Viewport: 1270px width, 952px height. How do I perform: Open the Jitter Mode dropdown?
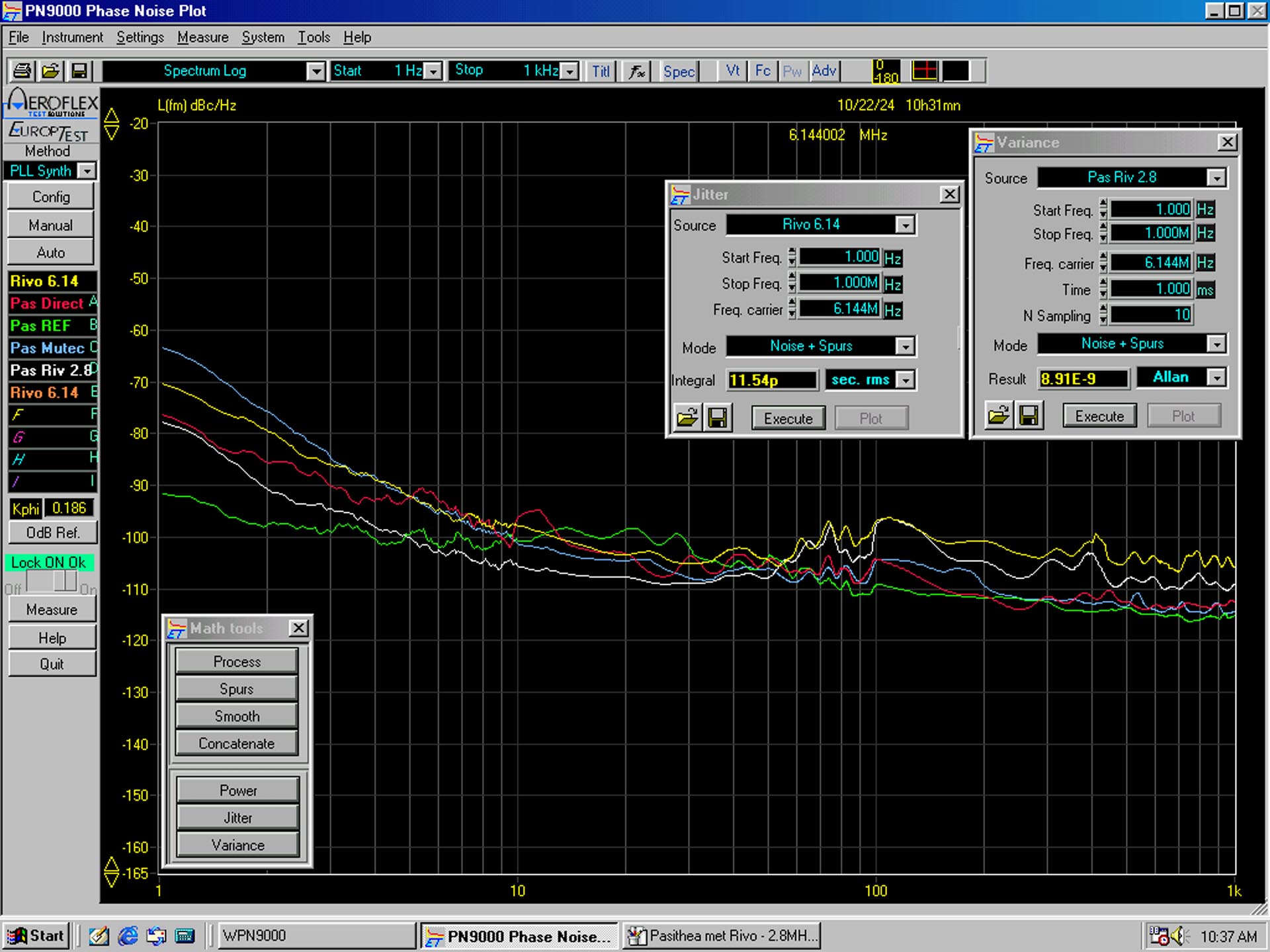pyautogui.click(x=906, y=346)
